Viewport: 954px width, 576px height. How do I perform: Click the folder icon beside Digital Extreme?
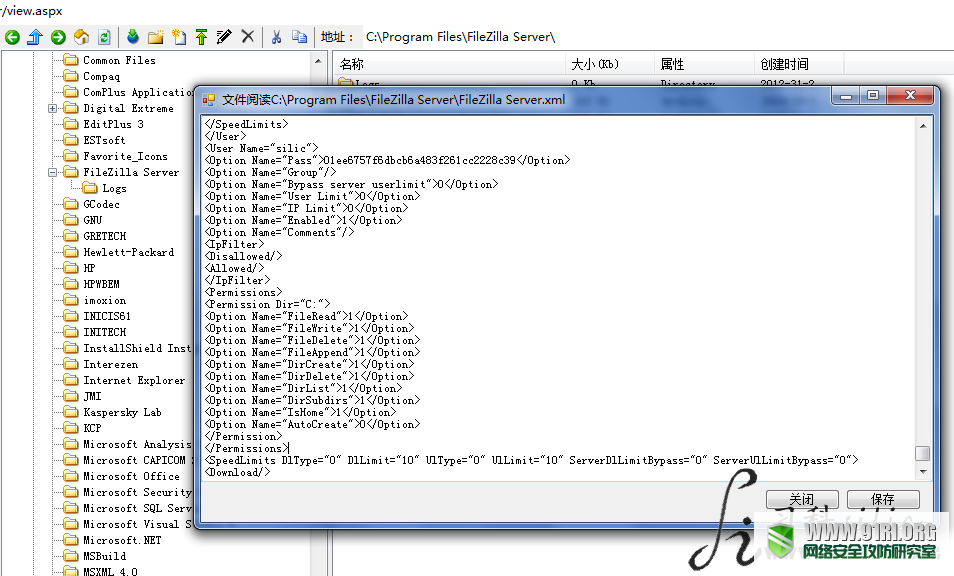coord(71,108)
